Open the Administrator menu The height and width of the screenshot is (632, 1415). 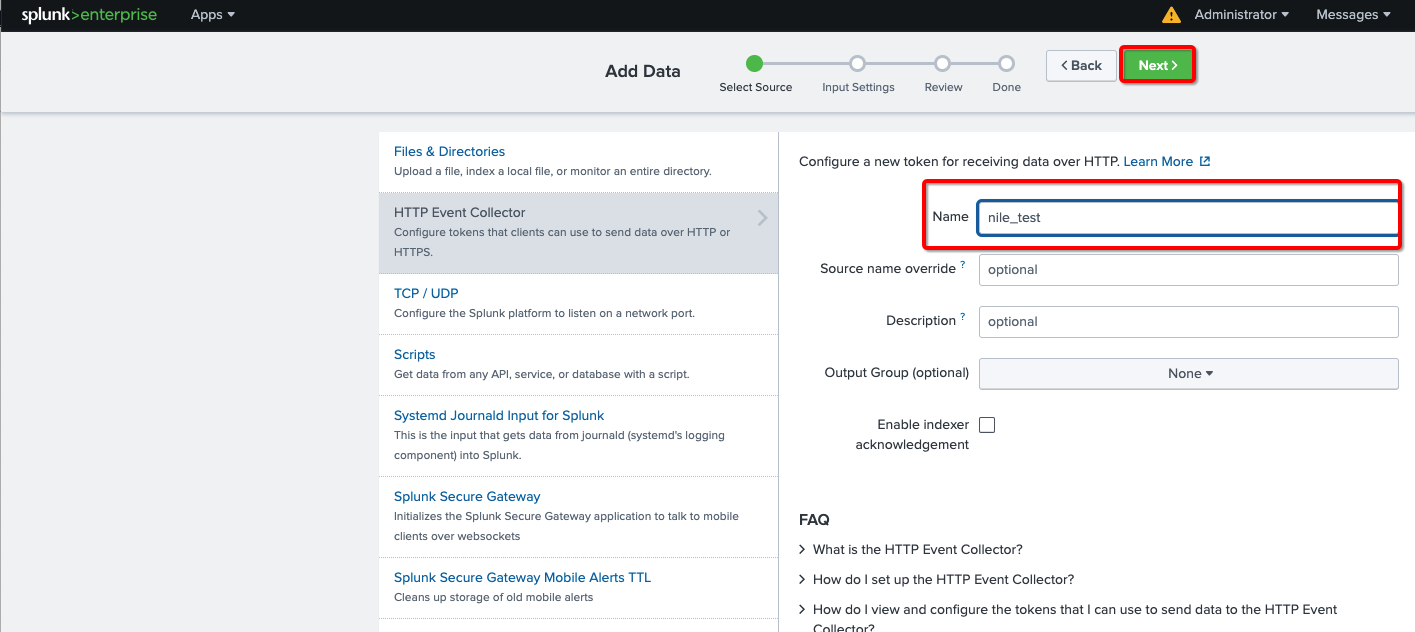coord(1241,15)
